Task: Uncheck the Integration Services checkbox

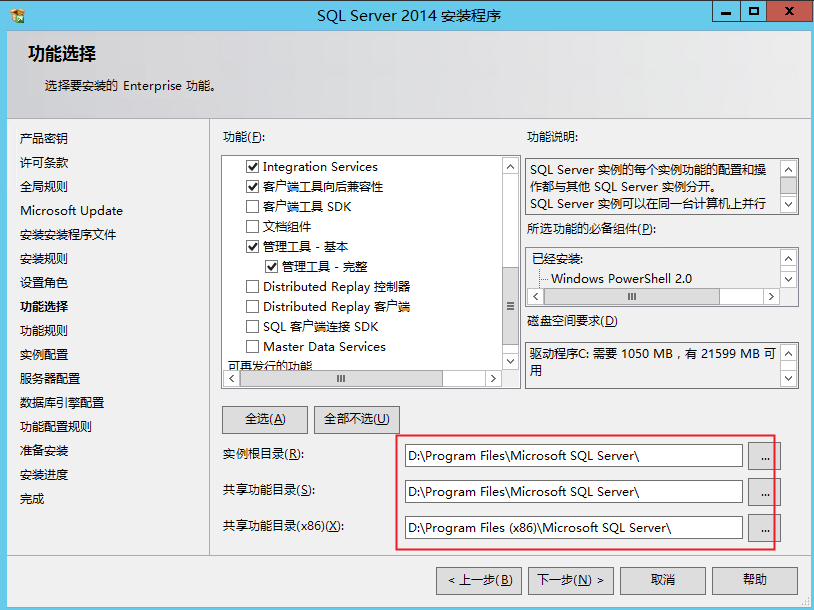Action: pyautogui.click(x=252, y=167)
